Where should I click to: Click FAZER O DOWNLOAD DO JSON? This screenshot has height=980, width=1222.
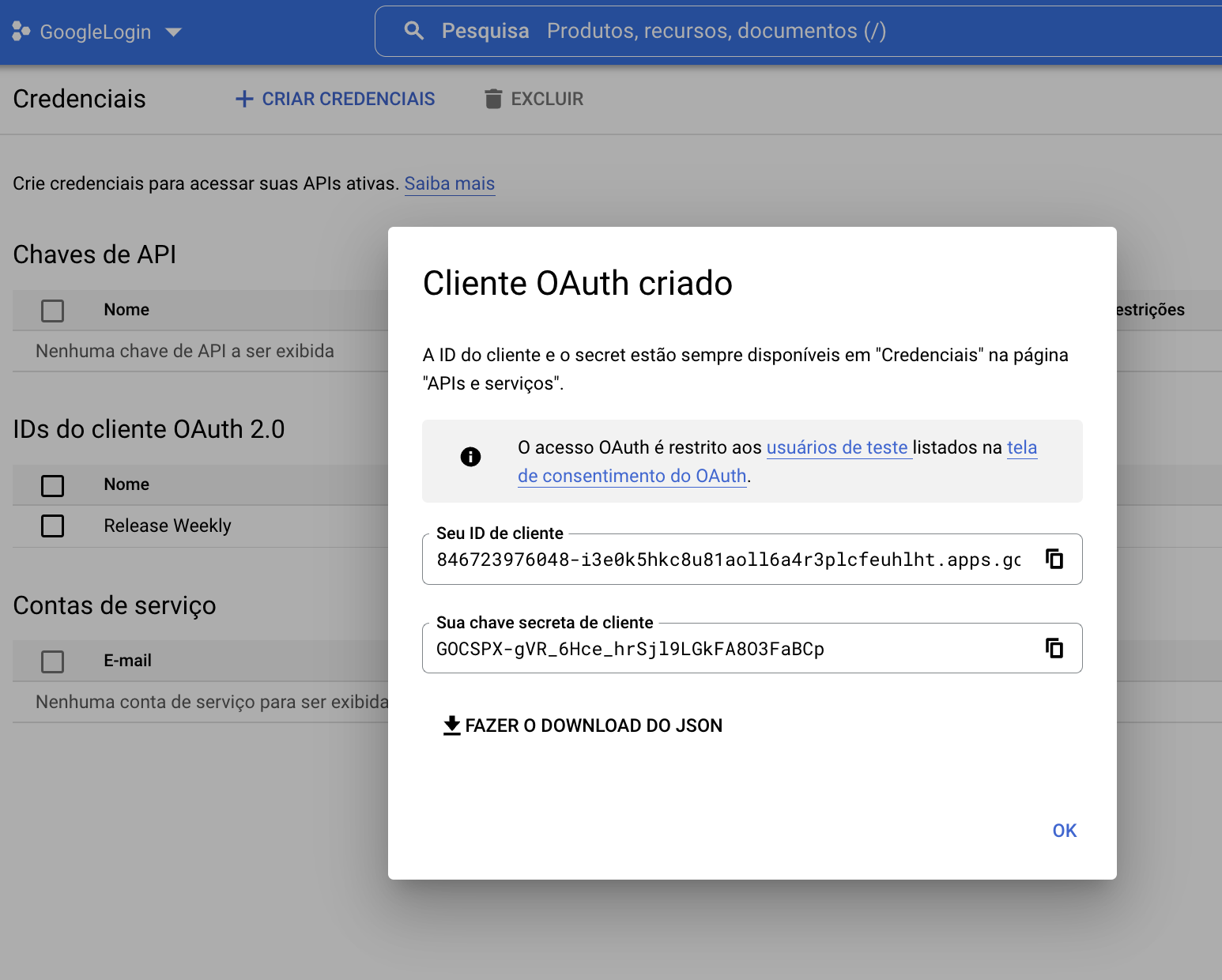[x=583, y=726]
